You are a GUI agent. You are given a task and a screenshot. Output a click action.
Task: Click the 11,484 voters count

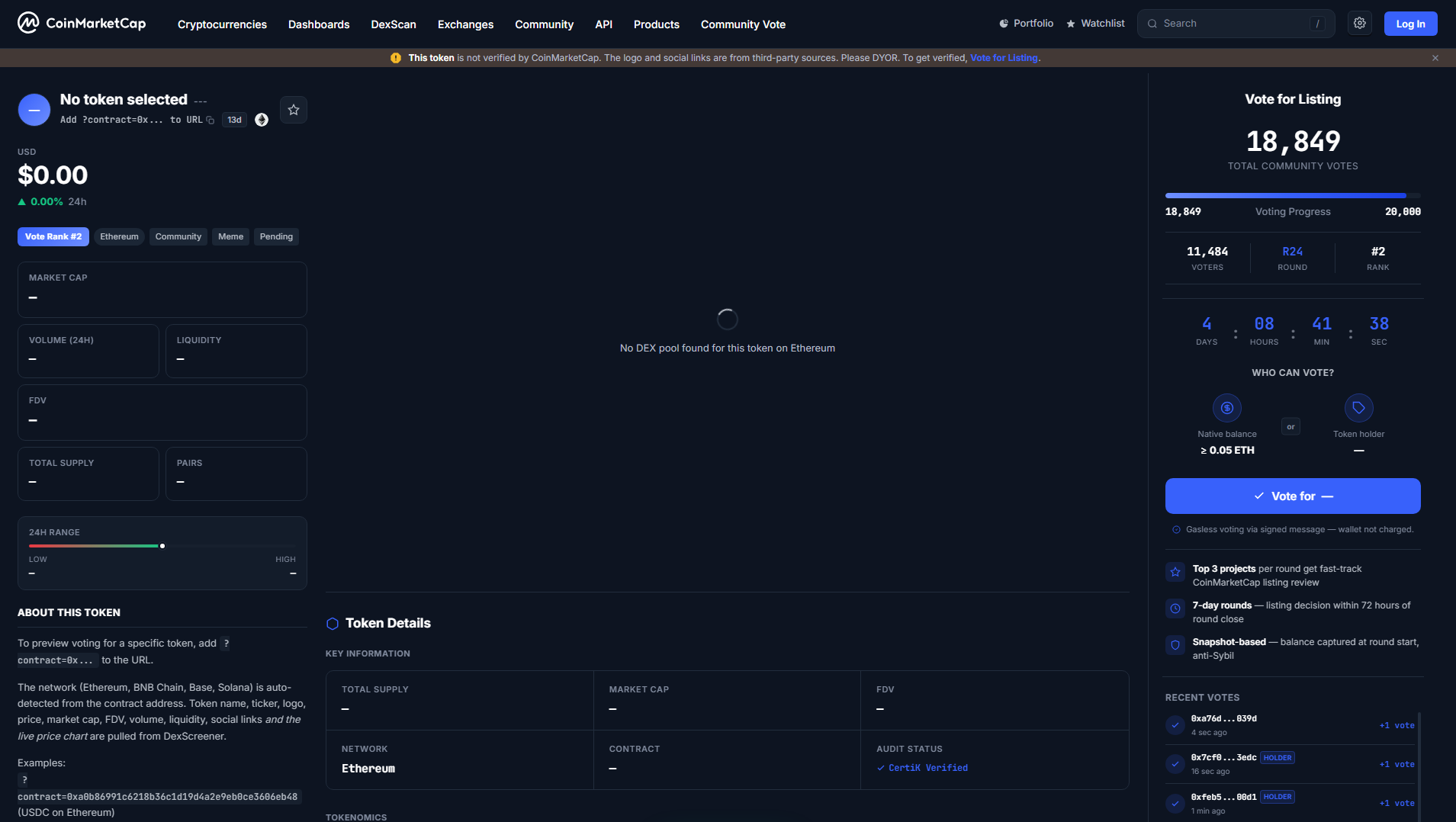click(x=1207, y=252)
